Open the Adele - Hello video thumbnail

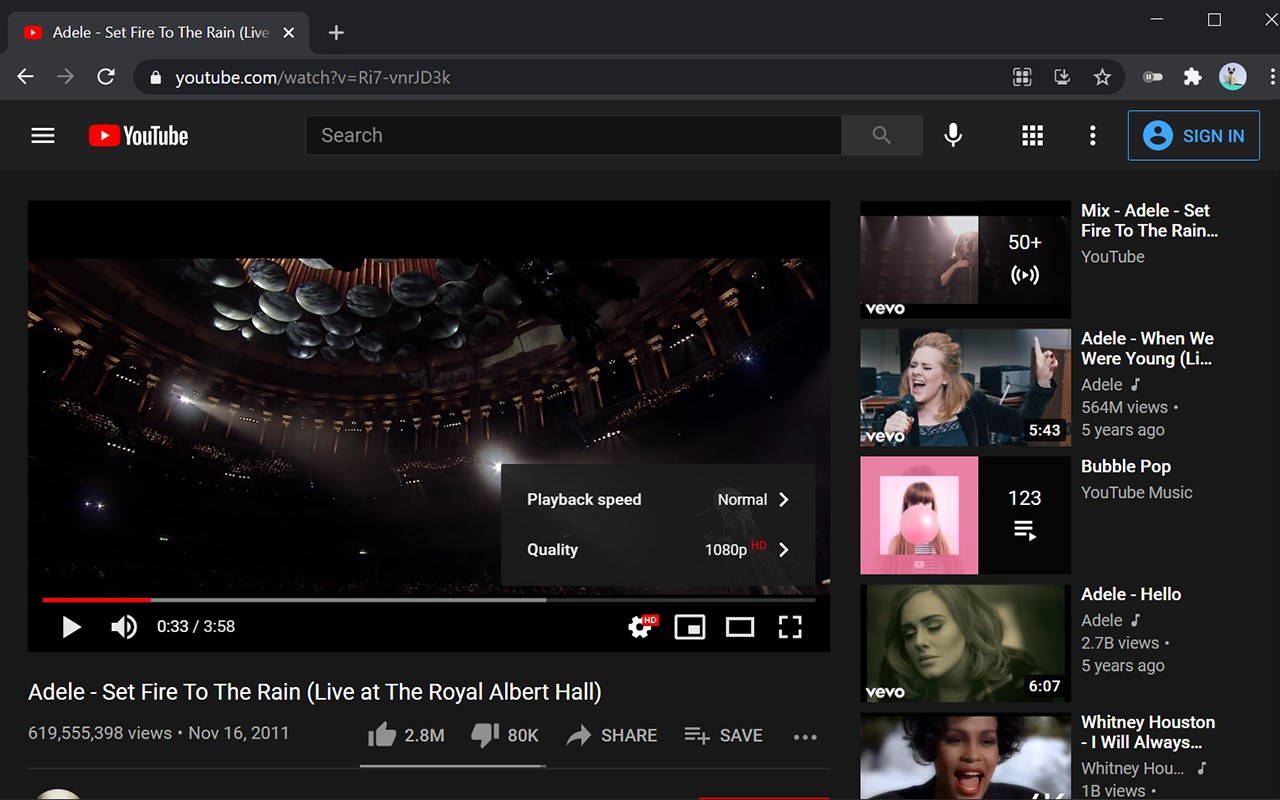[x=965, y=643]
